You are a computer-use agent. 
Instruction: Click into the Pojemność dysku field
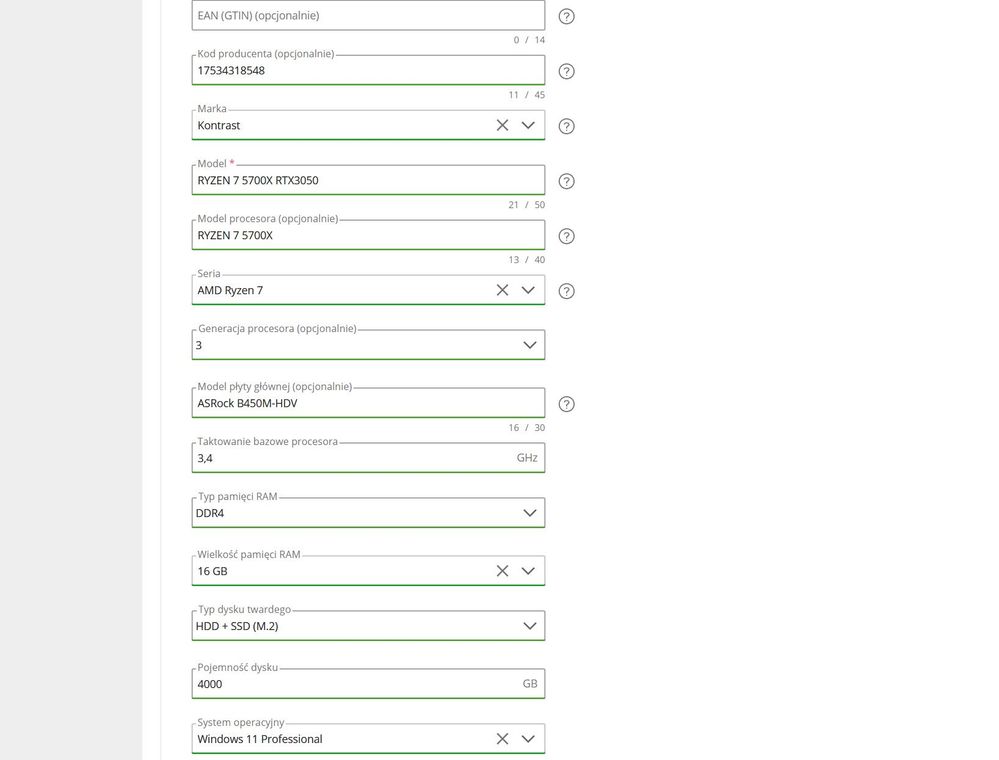click(368, 684)
